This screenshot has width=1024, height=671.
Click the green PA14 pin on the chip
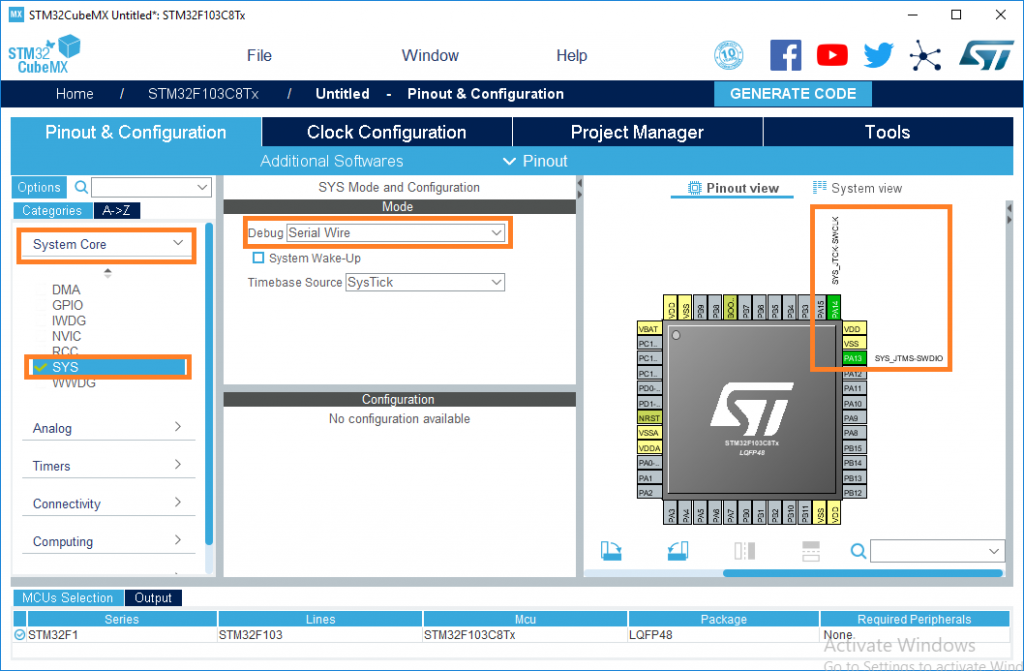[834, 307]
